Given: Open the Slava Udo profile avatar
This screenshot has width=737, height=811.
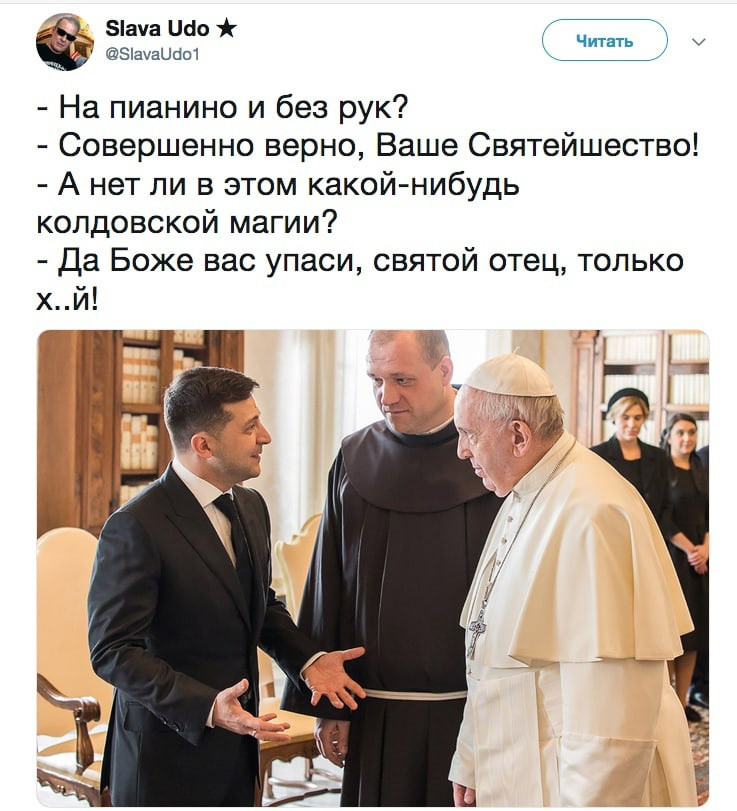Looking at the screenshot, I should pos(65,41).
